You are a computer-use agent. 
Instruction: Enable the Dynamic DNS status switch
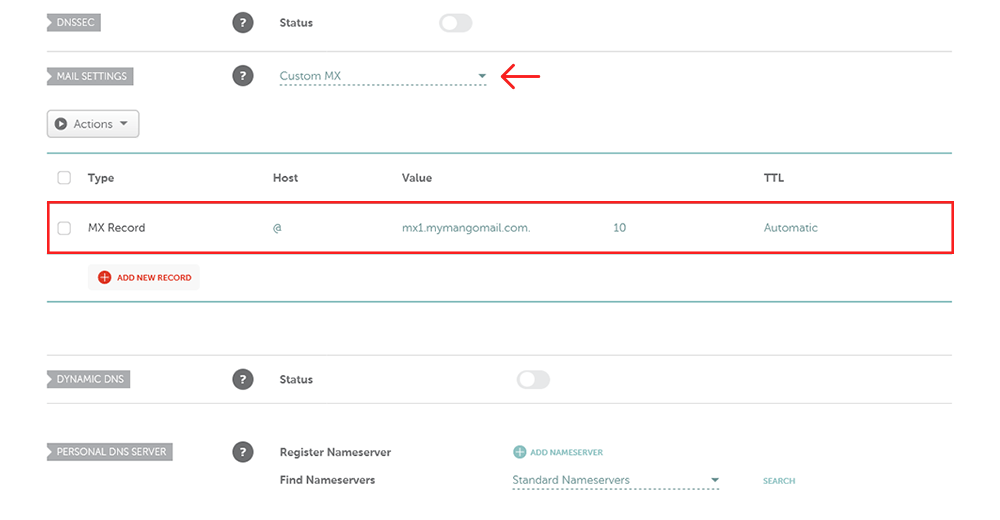[533, 380]
